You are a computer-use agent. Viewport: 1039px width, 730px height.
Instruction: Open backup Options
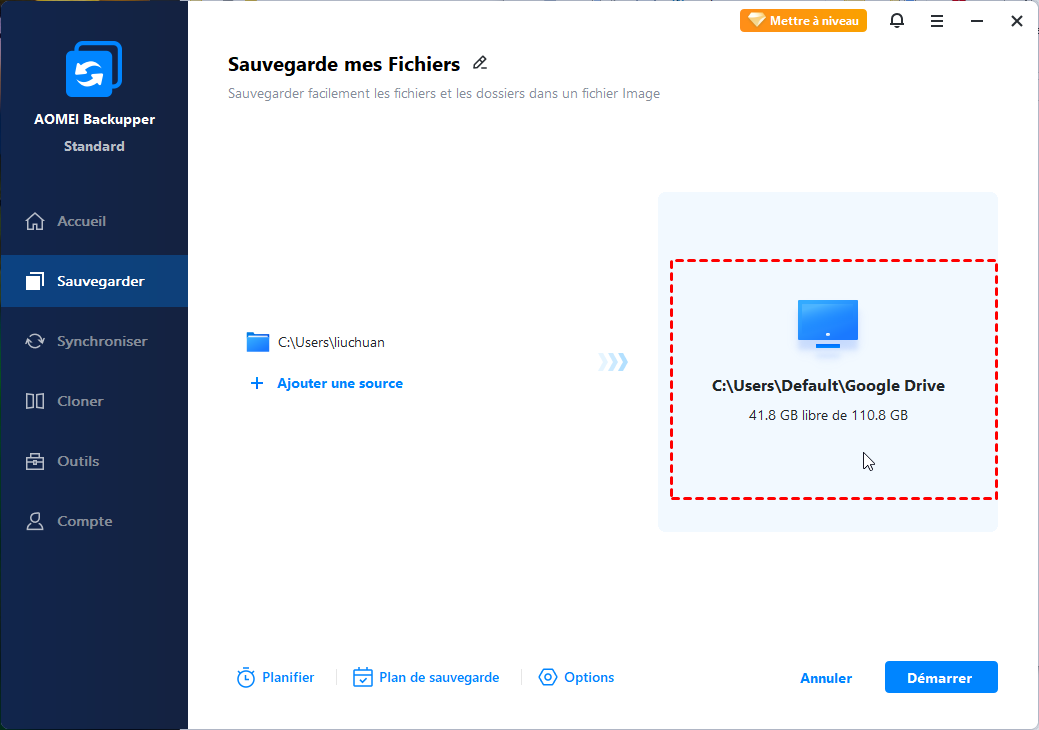[576, 678]
